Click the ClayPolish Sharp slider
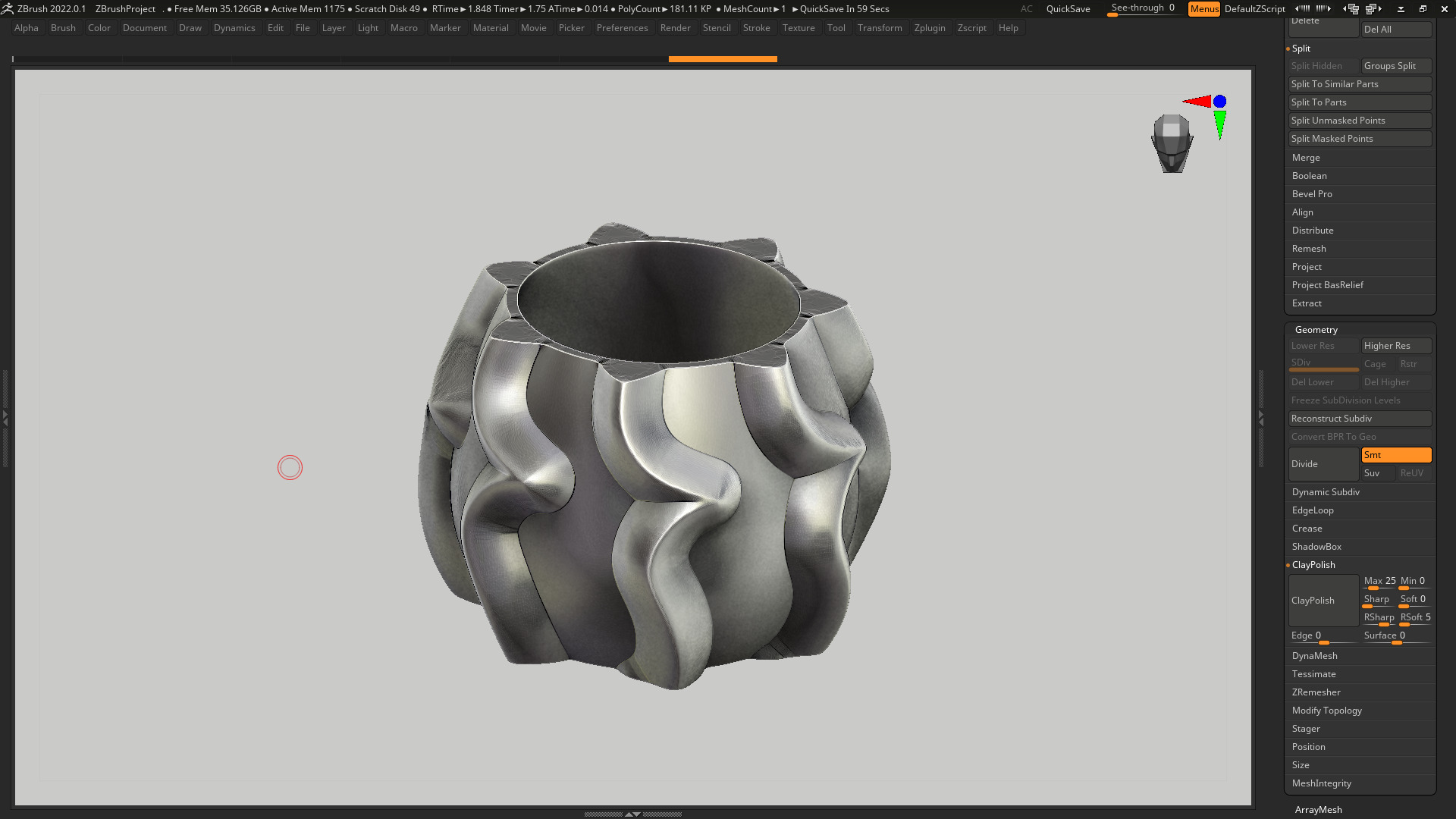 (x=1379, y=601)
